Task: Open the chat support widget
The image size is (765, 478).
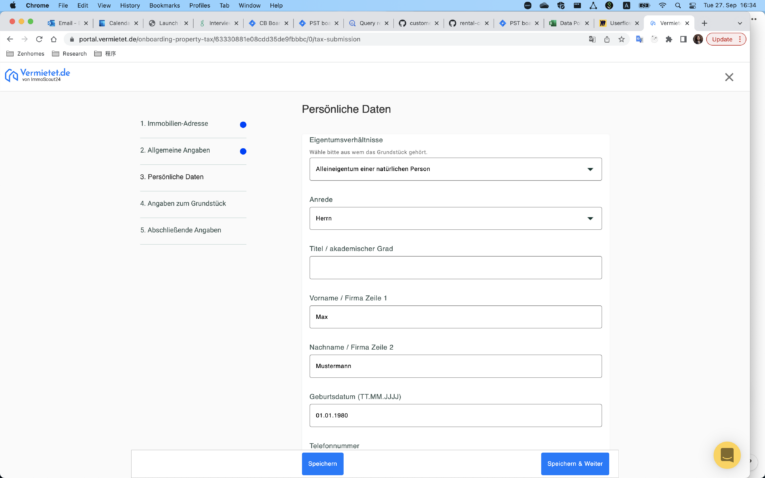Action: (727, 455)
